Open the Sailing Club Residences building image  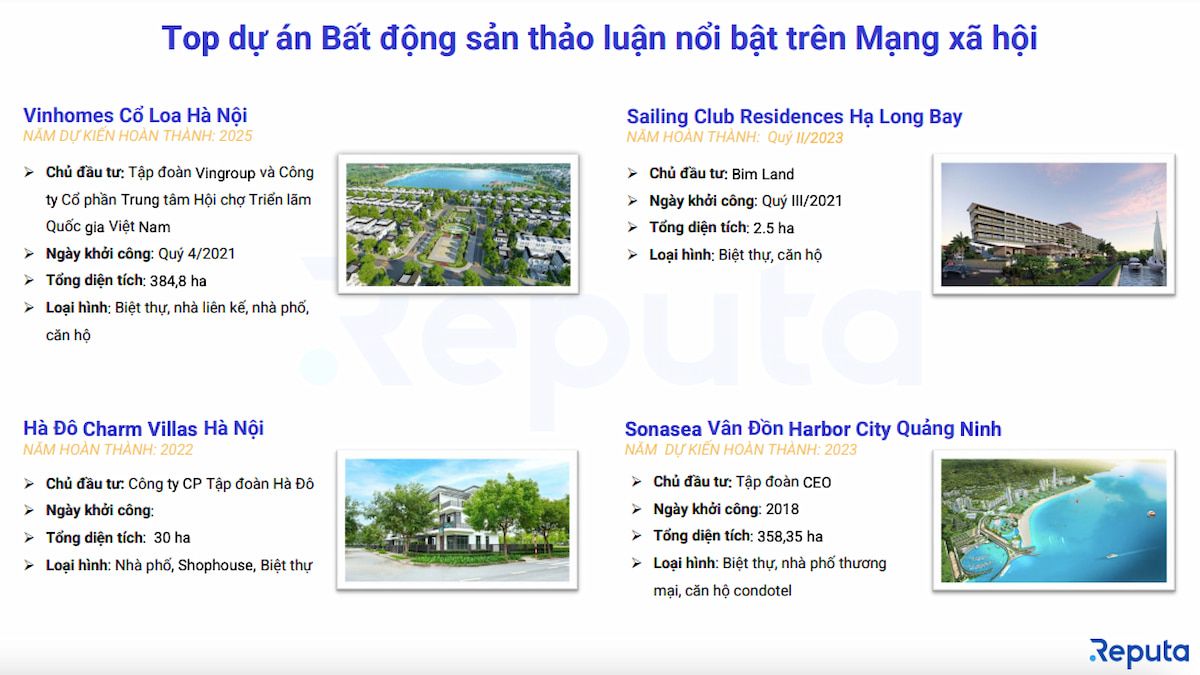coord(1054,224)
